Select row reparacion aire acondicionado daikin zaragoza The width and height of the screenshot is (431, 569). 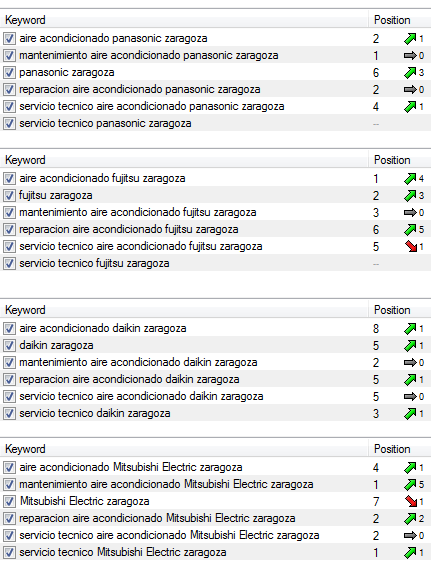216,379
